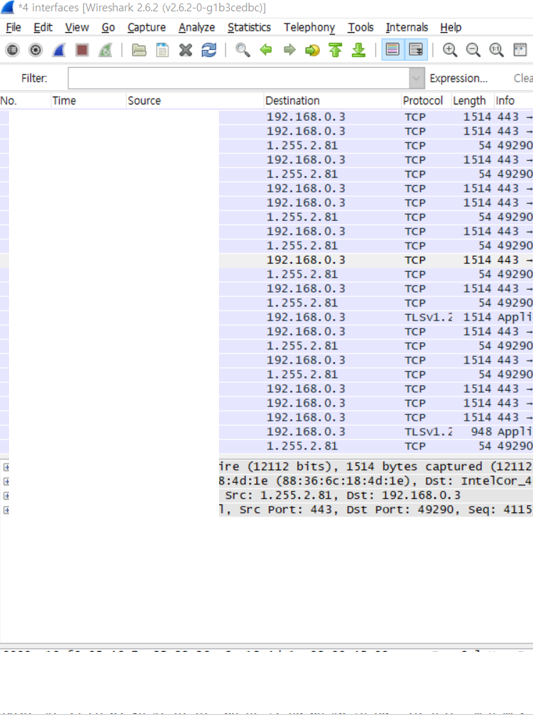This screenshot has width=533, height=715.
Task: Select the highlighted grey packet row
Action: 266,260
